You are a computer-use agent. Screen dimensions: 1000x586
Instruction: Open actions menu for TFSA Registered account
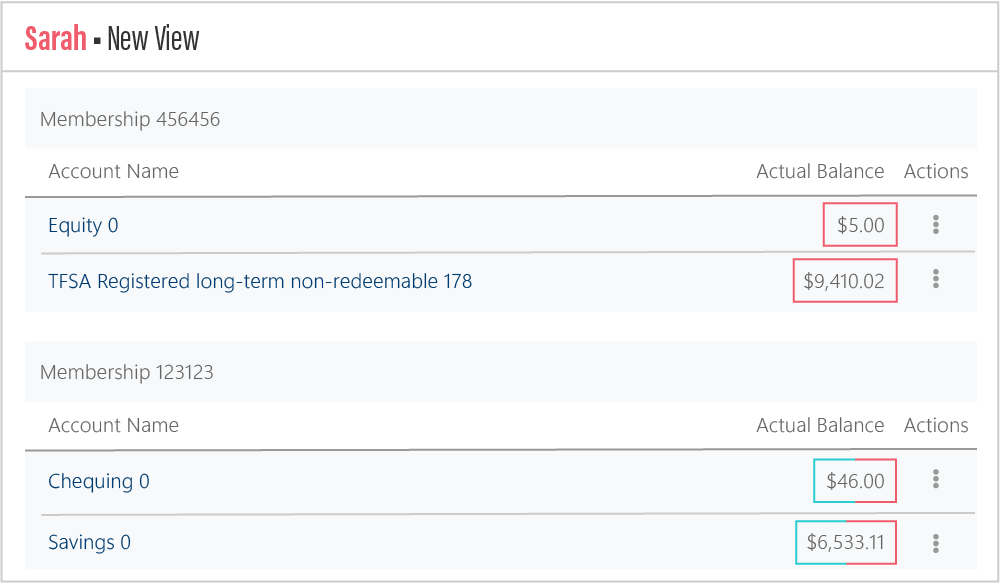pyautogui.click(x=936, y=279)
